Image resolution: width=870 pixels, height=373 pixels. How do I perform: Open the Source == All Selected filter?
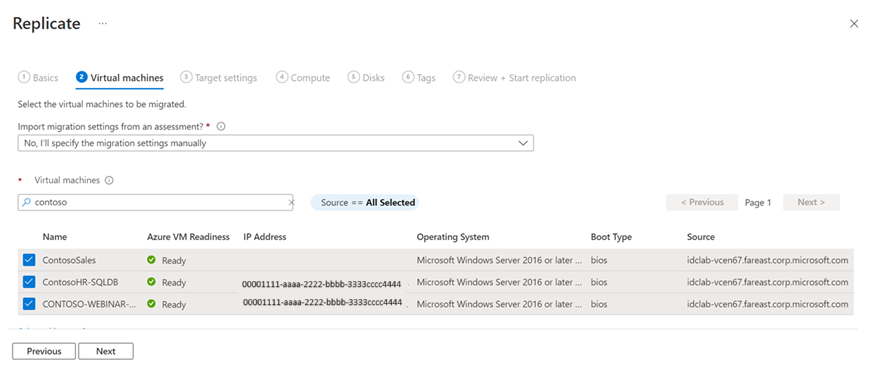(x=365, y=203)
